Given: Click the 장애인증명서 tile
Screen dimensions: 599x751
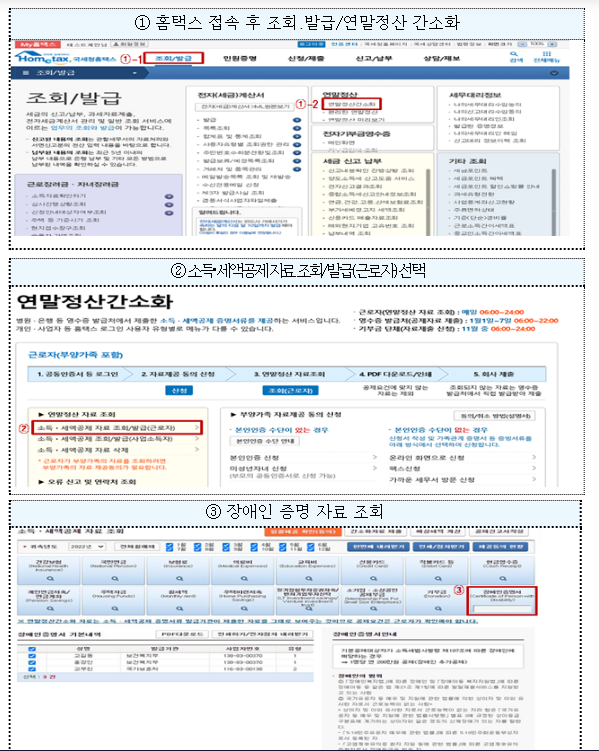Looking at the screenshot, I should [502, 601].
